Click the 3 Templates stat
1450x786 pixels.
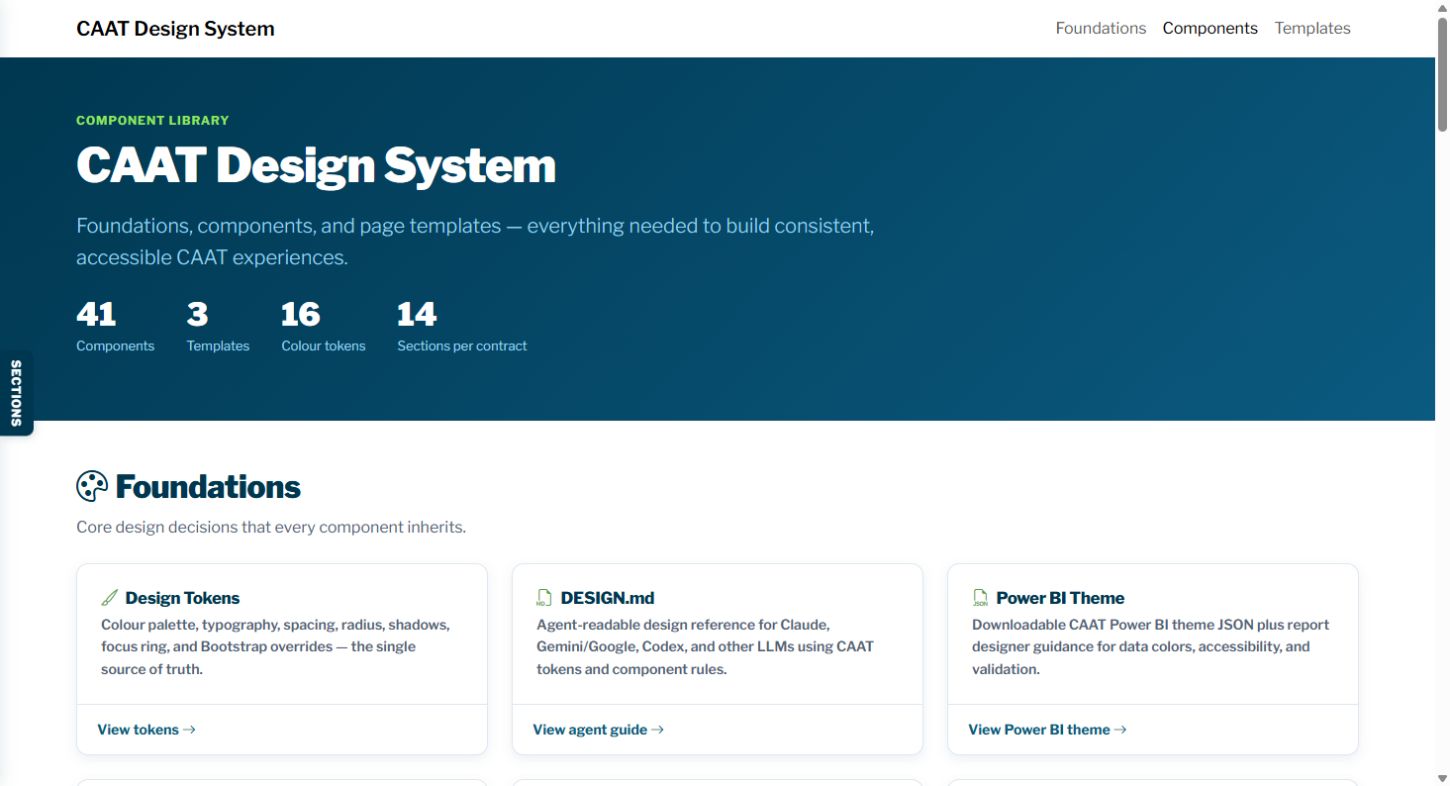(x=218, y=327)
